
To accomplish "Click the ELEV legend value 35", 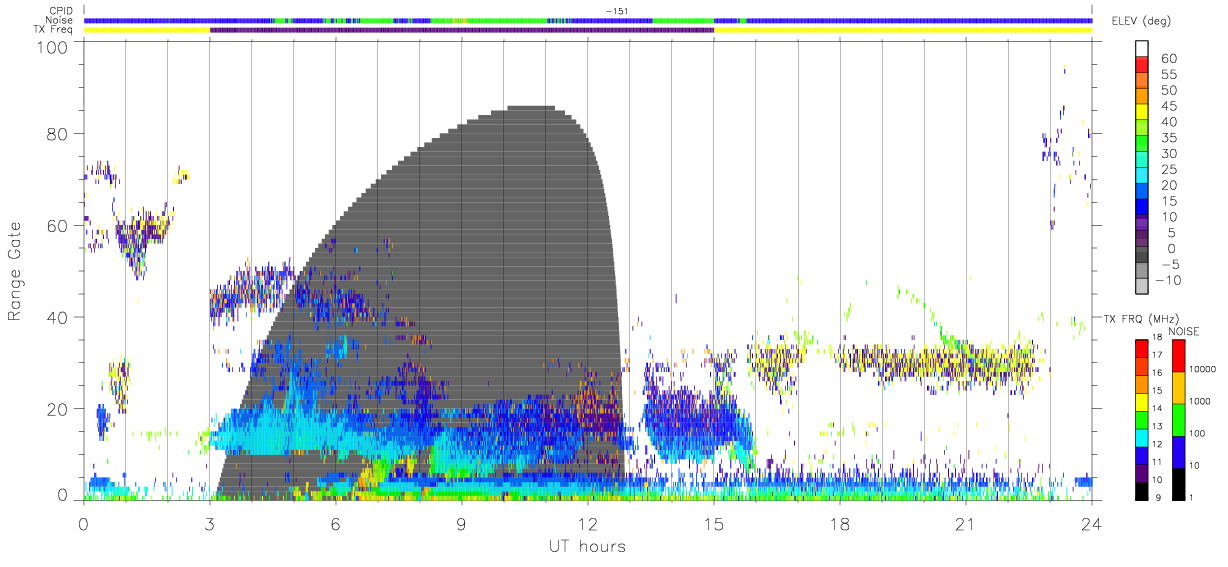I will [x=1167, y=138].
